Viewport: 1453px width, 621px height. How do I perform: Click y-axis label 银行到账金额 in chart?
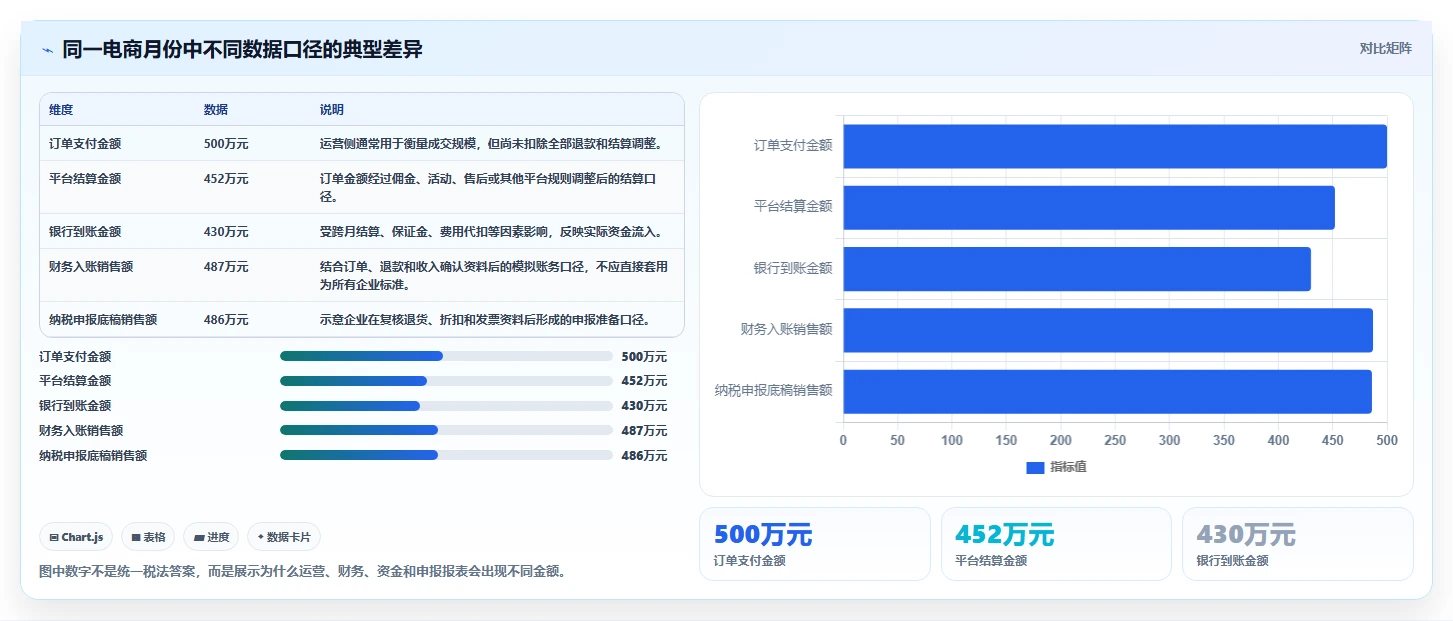click(793, 269)
